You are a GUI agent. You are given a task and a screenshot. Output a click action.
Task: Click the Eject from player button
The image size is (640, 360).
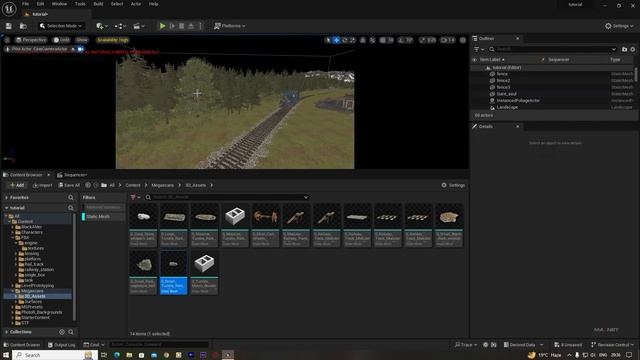[x=191, y=26]
